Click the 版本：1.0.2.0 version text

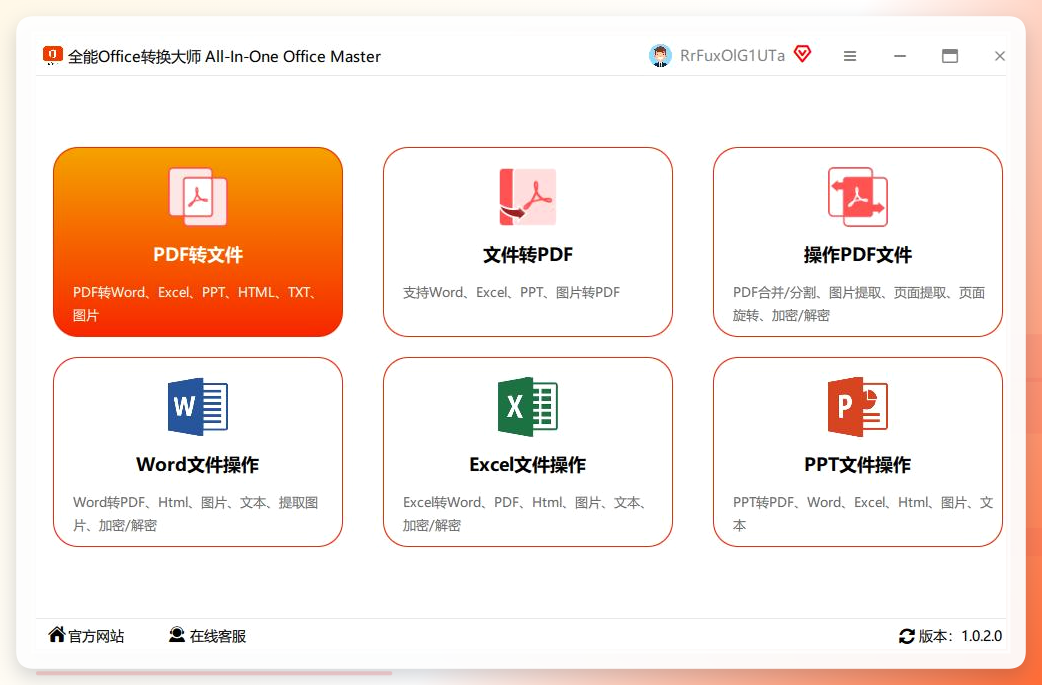point(960,636)
